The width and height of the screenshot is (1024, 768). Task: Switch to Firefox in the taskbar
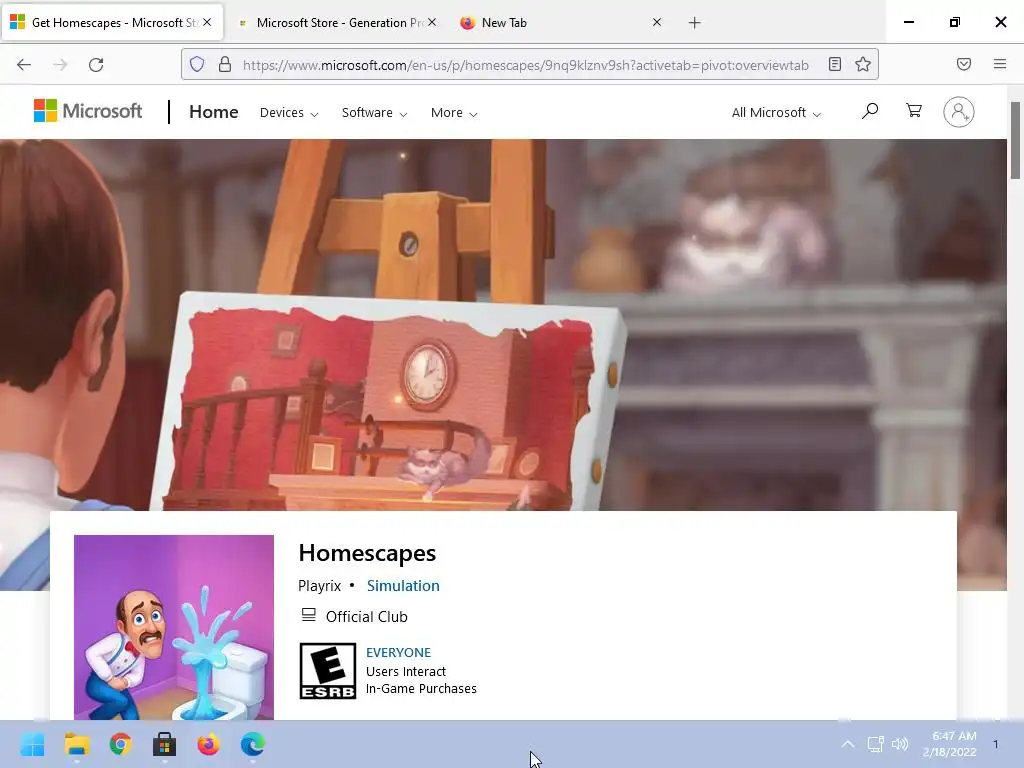point(208,744)
